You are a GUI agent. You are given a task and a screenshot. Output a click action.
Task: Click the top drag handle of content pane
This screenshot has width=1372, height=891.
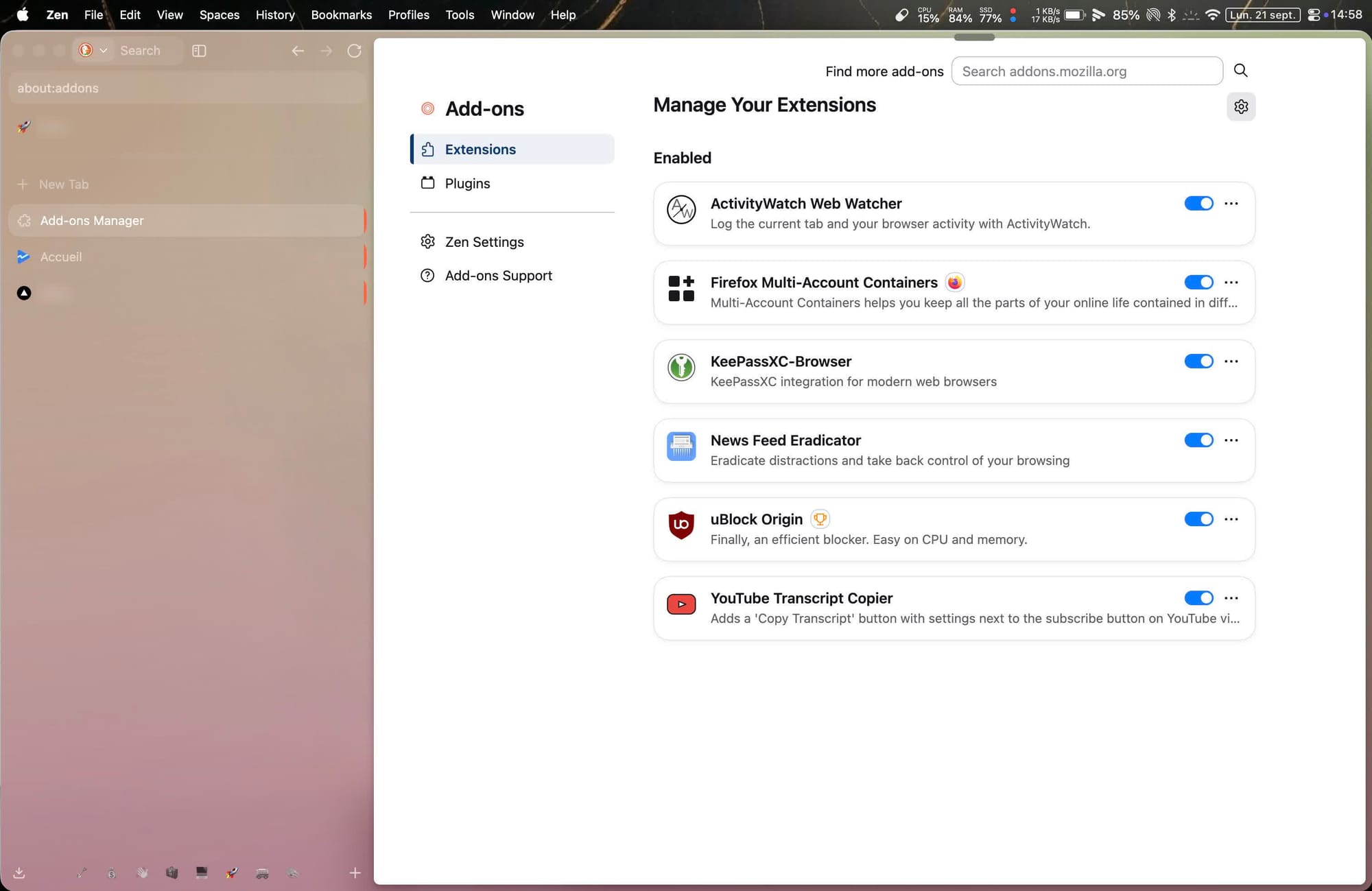[x=974, y=37]
